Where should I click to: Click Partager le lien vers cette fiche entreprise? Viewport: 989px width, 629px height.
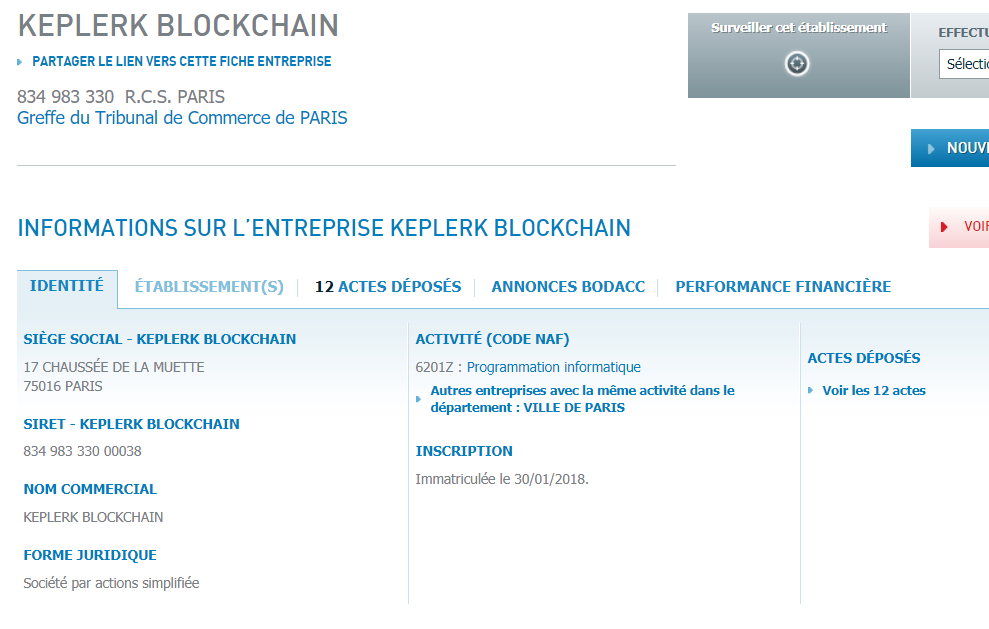(182, 62)
